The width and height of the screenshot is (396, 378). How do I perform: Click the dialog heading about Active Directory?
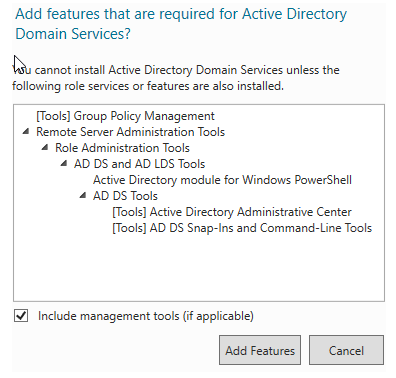tap(181, 24)
